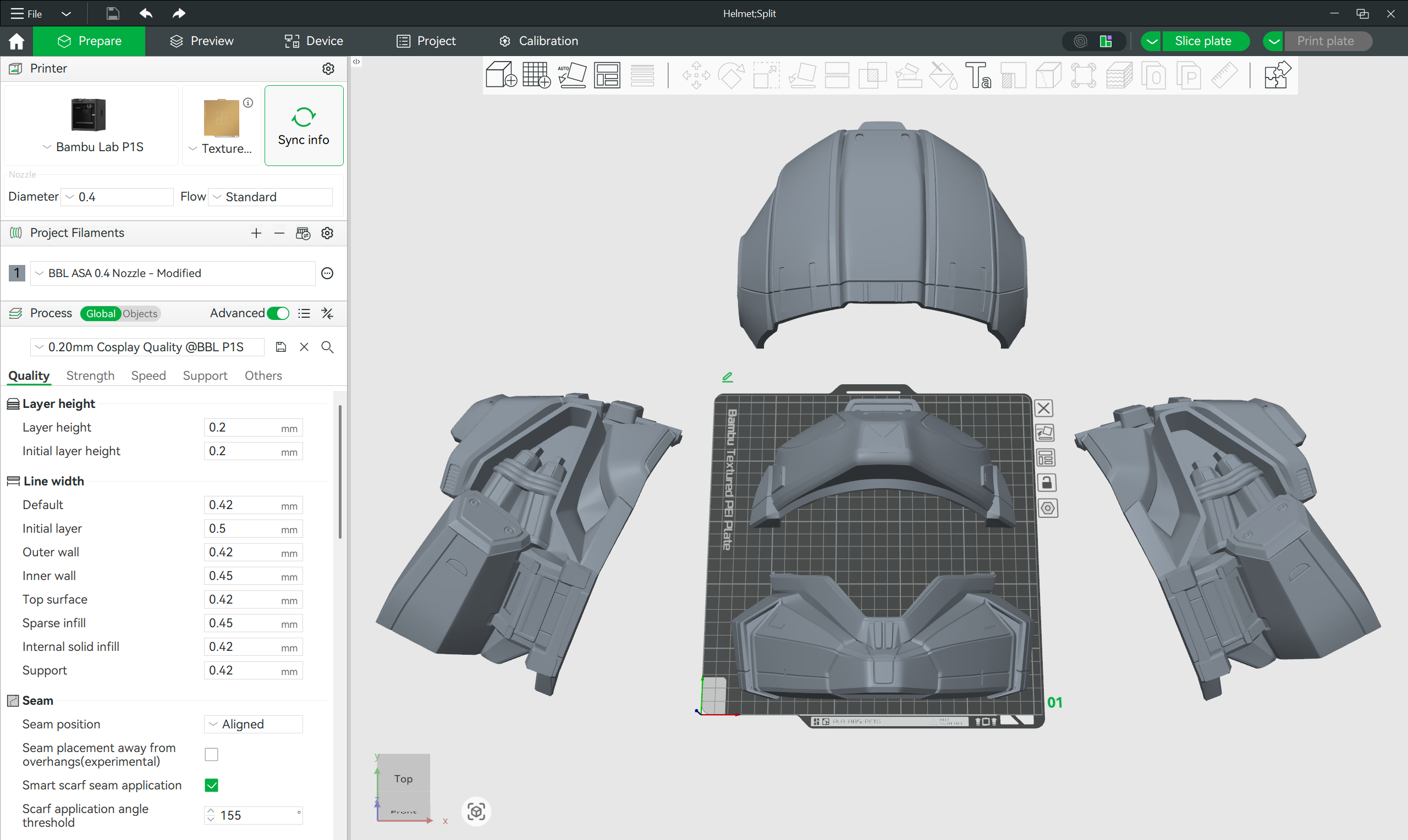Open the Preview tab
Image resolution: width=1408 pixels, height=840 pixels.
[201, 41]
